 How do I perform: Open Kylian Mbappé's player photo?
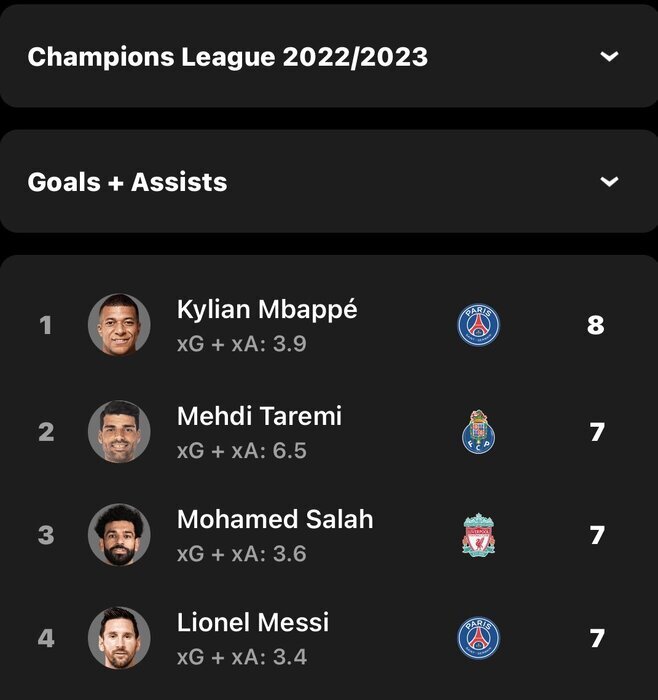[119, 325]
